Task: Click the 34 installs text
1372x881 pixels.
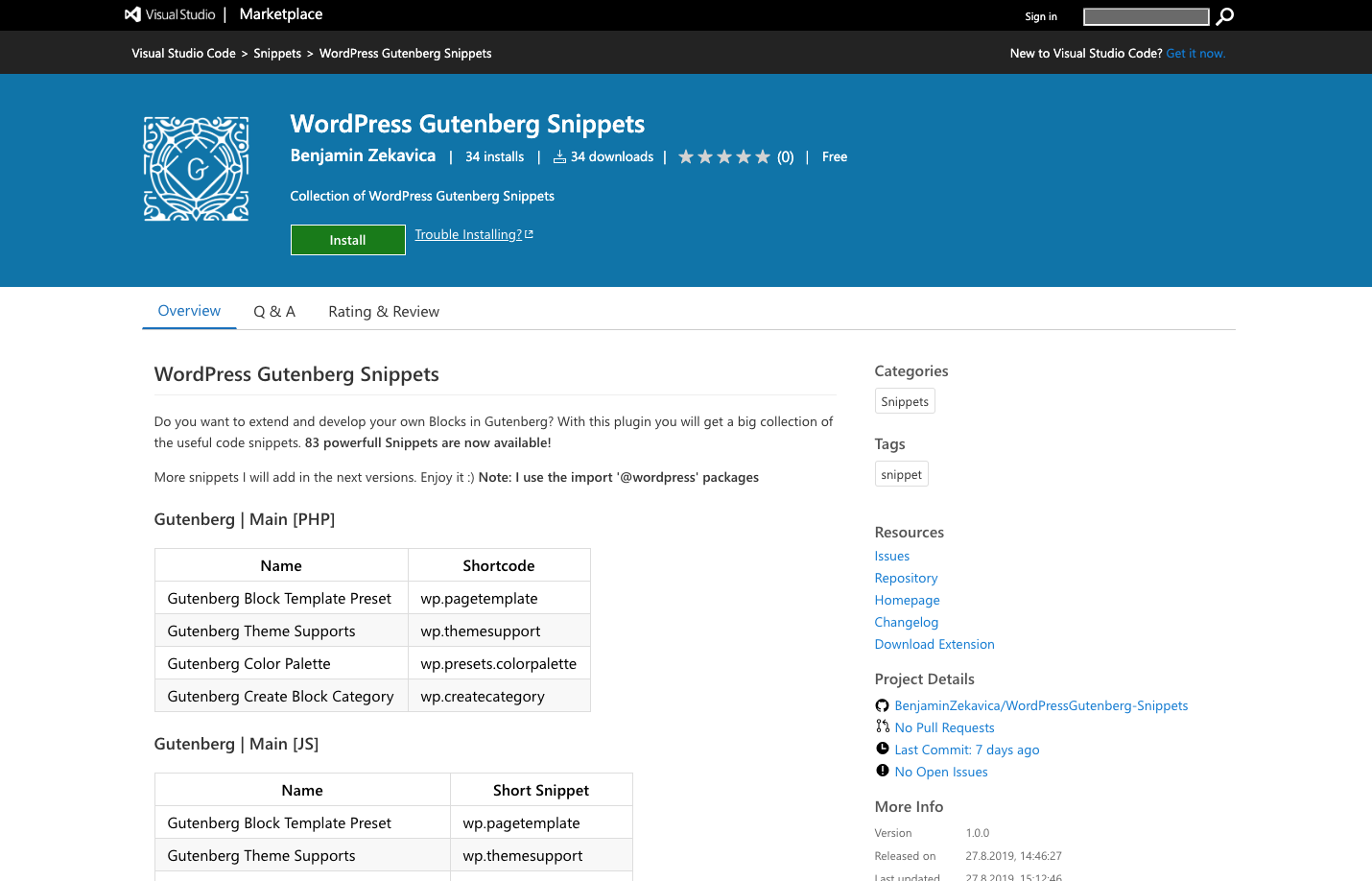Action: (x=494, y=156)
